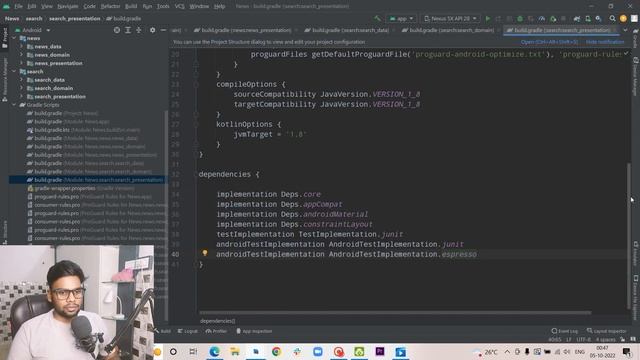The height and width of the screenshot is (360, 640).
Task: Fold the dependencies block in the gutter
Action: 196,174
